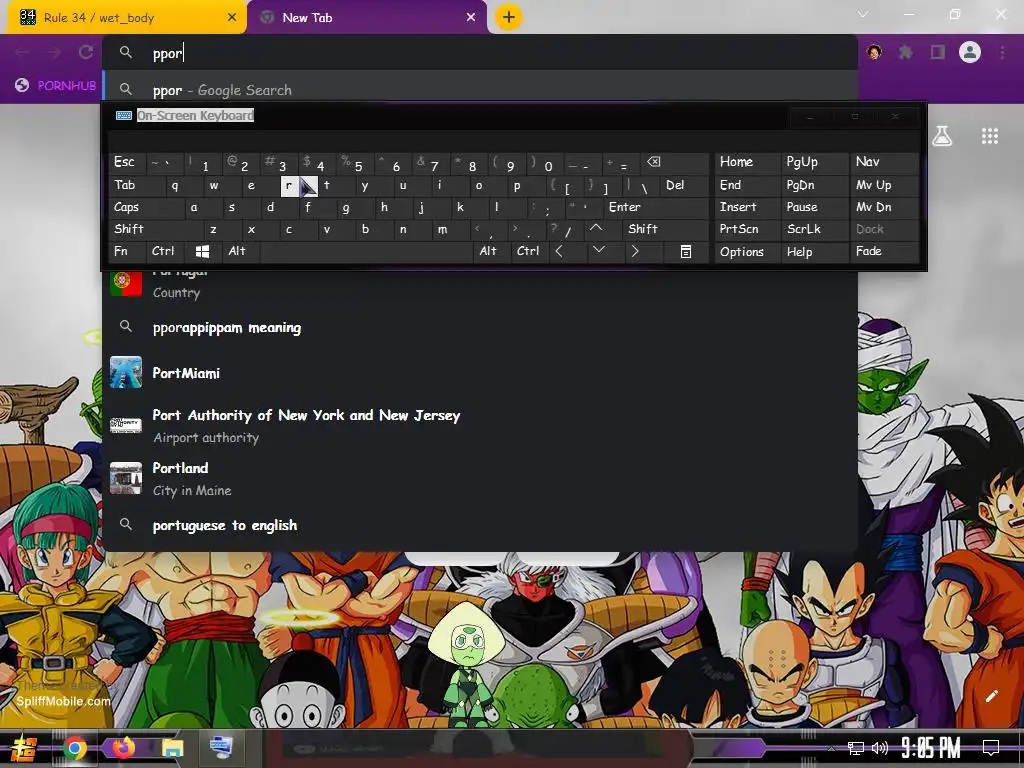Image resolution: width=1024 pixels, height=768 pixels.
Task: Reload the page with the refresh icon
Action: tap(86, 52)
